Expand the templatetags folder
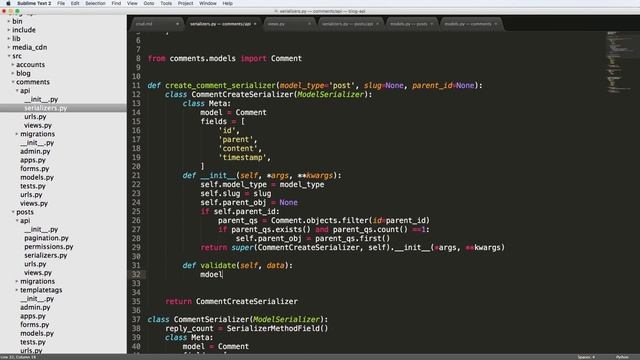The image size is (640, 360). pyautogui.click(x=17, y=290)
